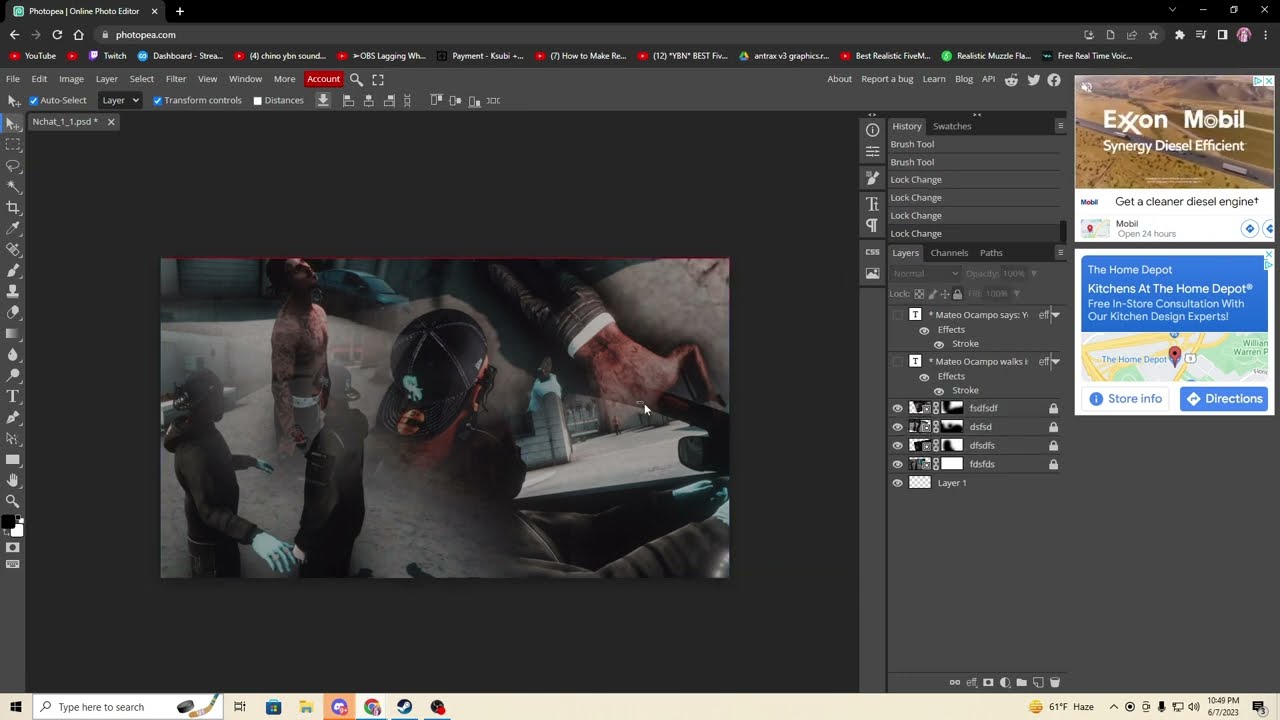Open the Paragraph panel icon
The height and width of the screenshot is (720, 1280).
(872, 225)
